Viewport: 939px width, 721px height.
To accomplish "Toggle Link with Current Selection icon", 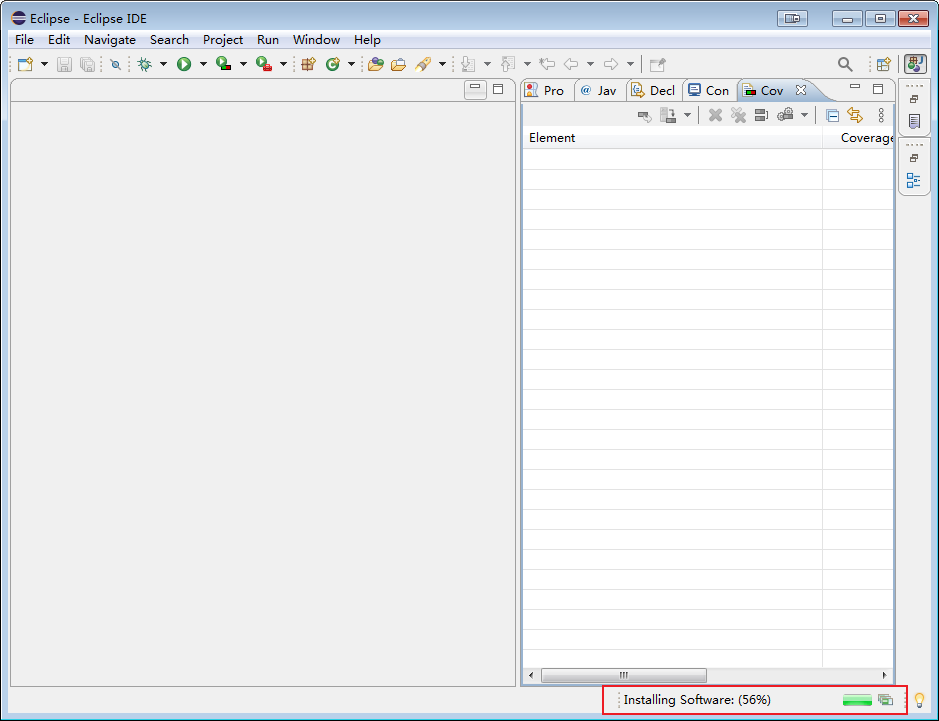I will pos(855,115).
